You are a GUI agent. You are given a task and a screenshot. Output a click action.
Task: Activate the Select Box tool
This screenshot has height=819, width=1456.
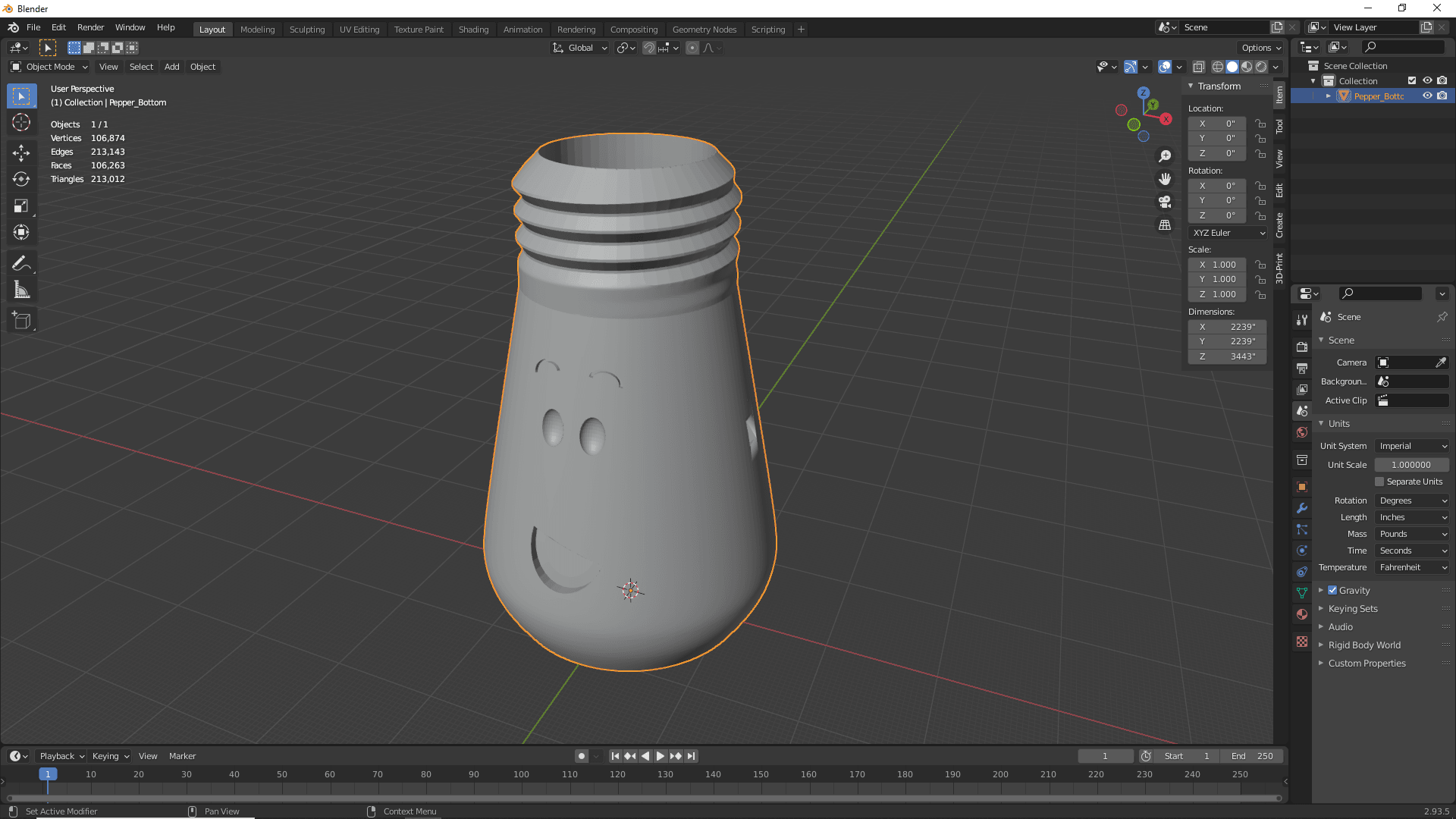click(21, 96)
